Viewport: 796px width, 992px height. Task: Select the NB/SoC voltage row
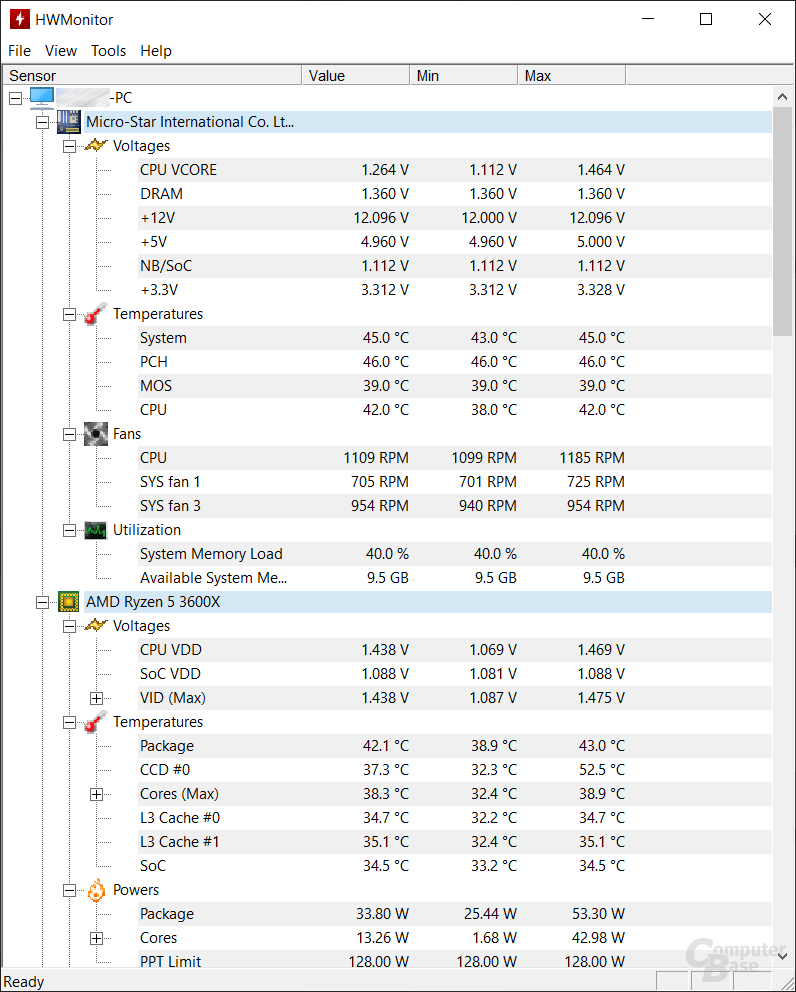[x=455, y=266]
